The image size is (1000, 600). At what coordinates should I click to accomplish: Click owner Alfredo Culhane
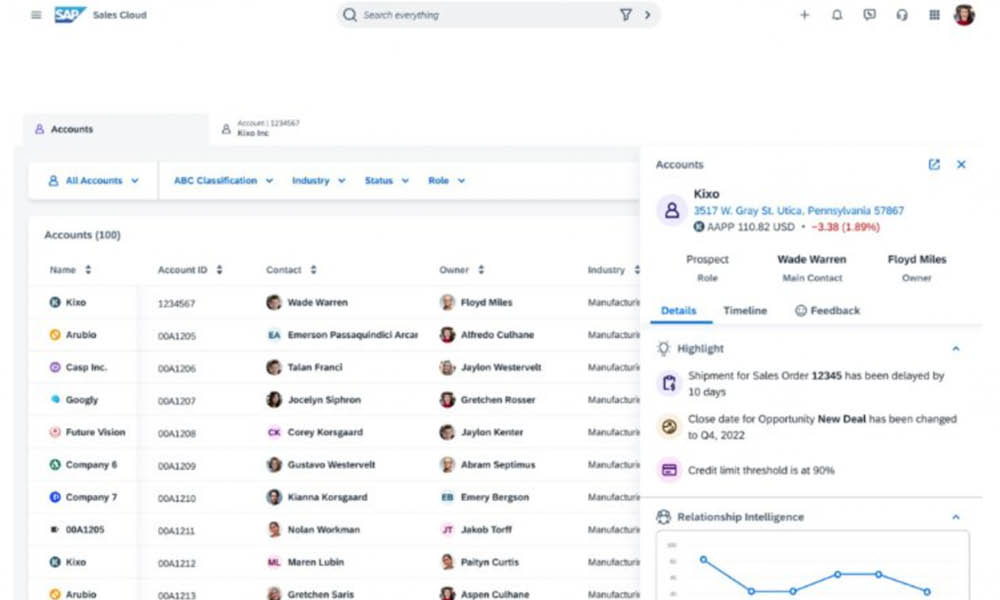point(497,335)
